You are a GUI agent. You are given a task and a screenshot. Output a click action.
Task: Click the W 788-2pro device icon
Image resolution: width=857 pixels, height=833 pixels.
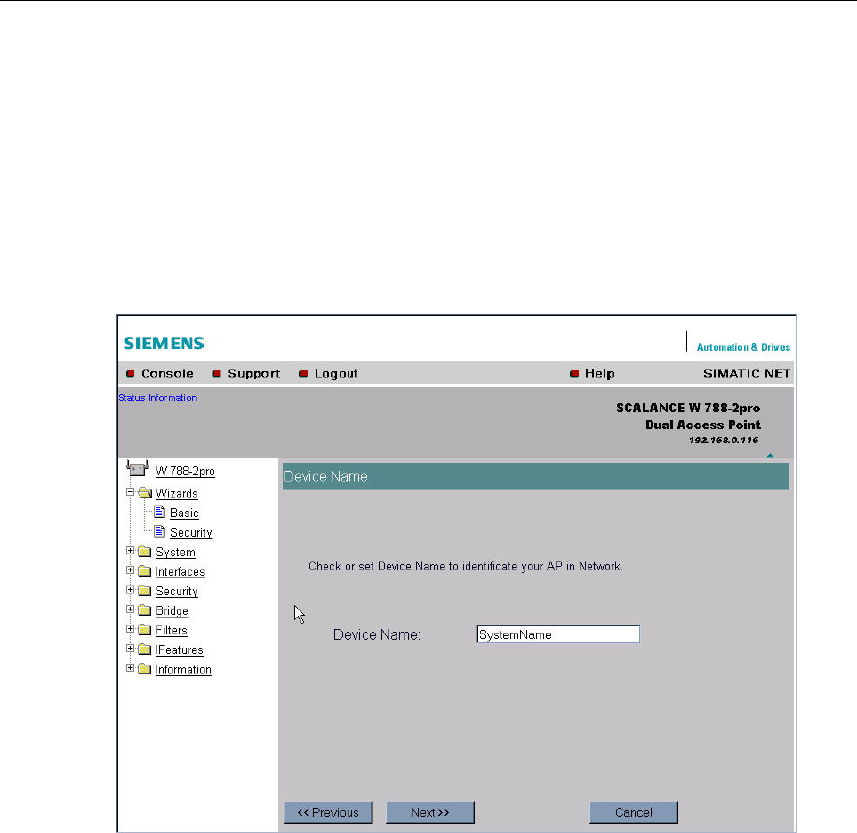pyautogui.click(x=137, y=468)
